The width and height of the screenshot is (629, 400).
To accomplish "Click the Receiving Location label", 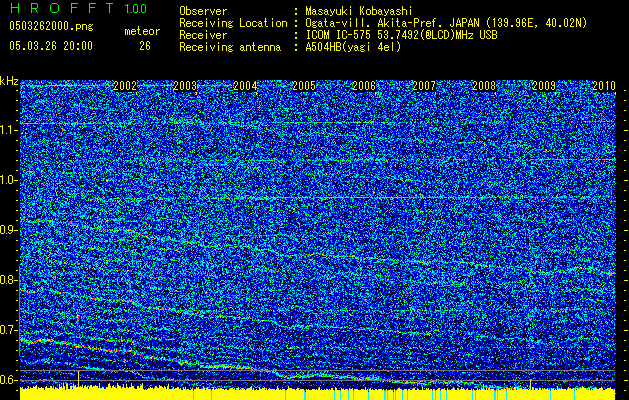I will tap(233, 23).
